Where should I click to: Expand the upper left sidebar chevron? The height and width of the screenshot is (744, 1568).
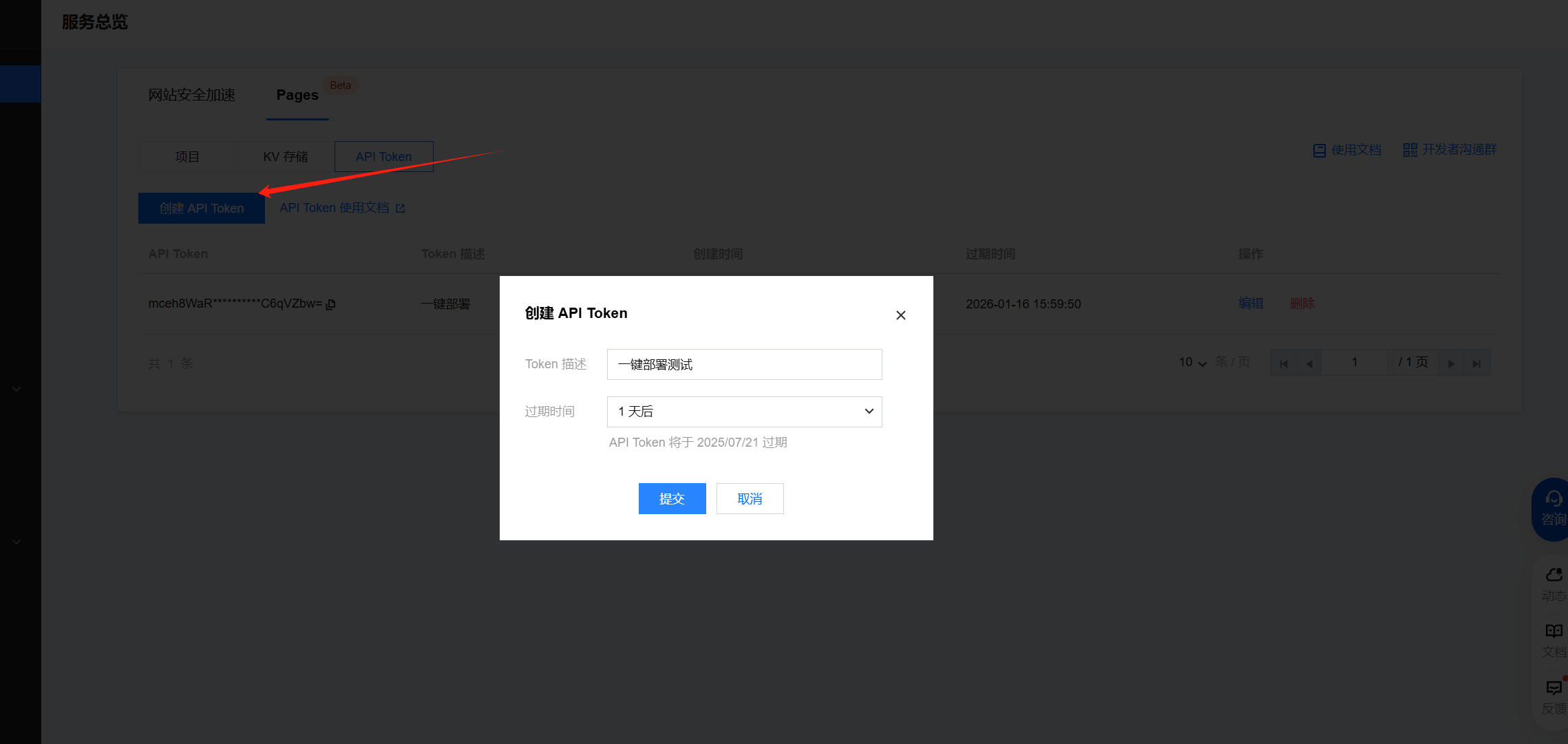(x=17, y=389)
